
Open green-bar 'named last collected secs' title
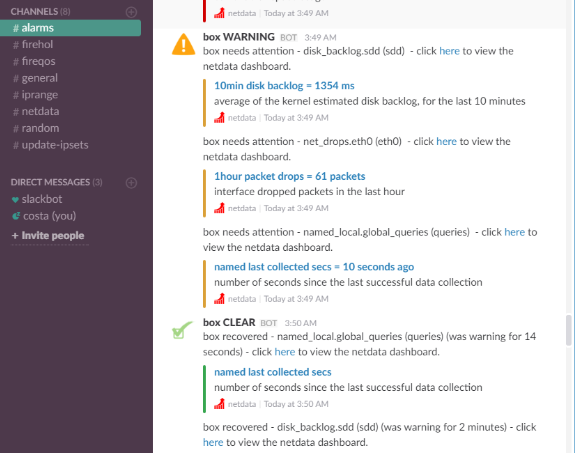click(x=272, y=372)
